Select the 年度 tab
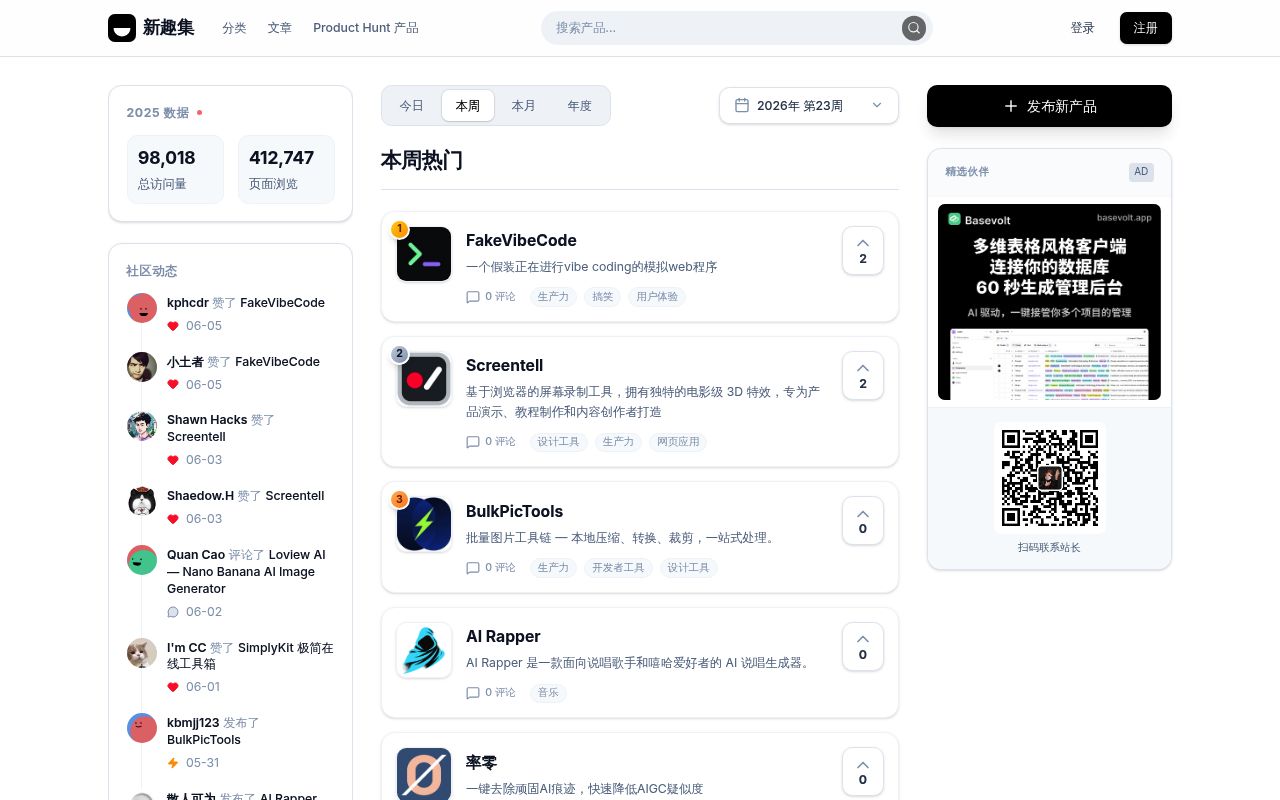 (580, 106)
